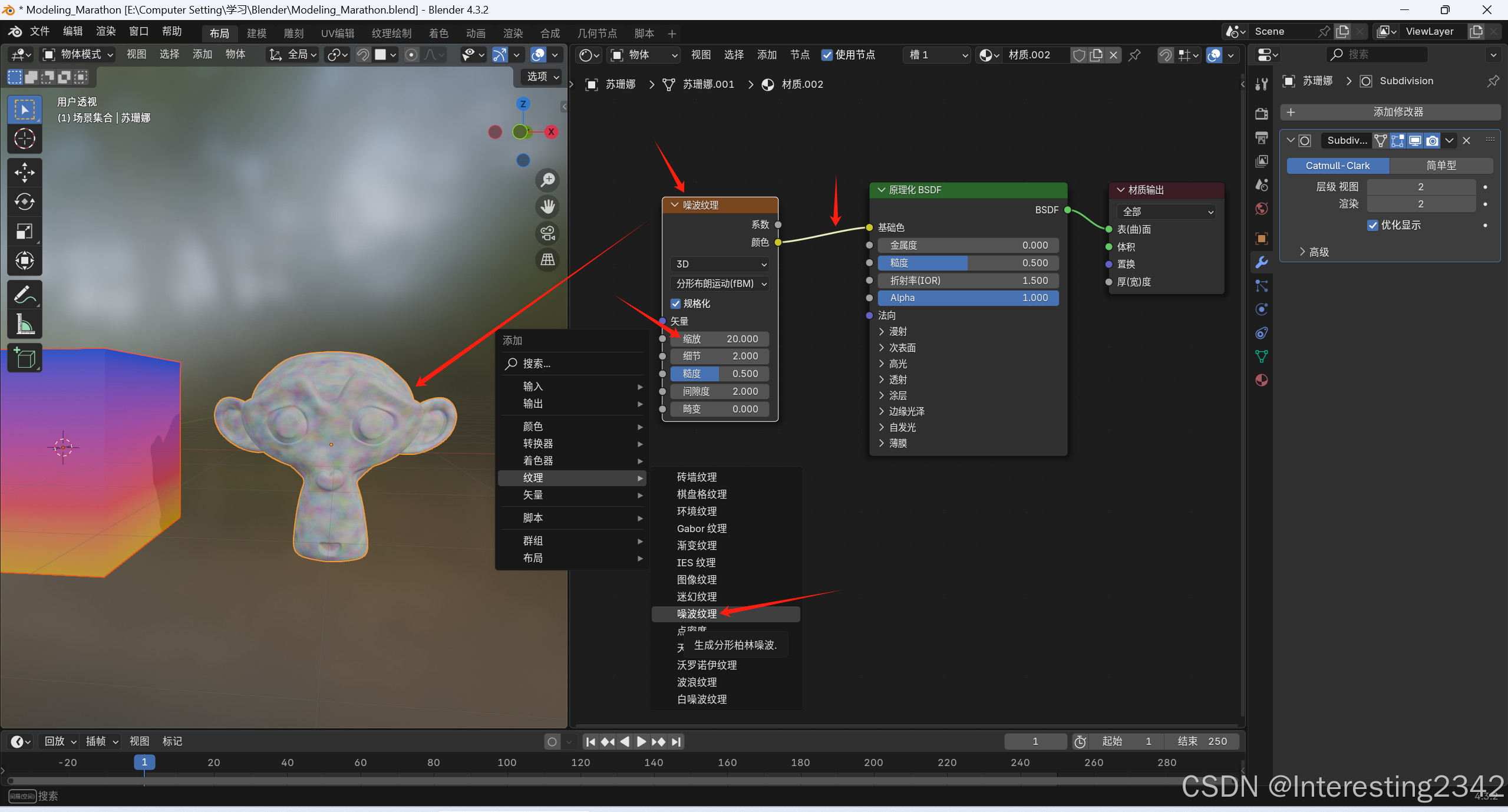This screenshot has width=1508, height=812.
Task: Open the Material properties tab icon
Action: [x=1262, y=380]
